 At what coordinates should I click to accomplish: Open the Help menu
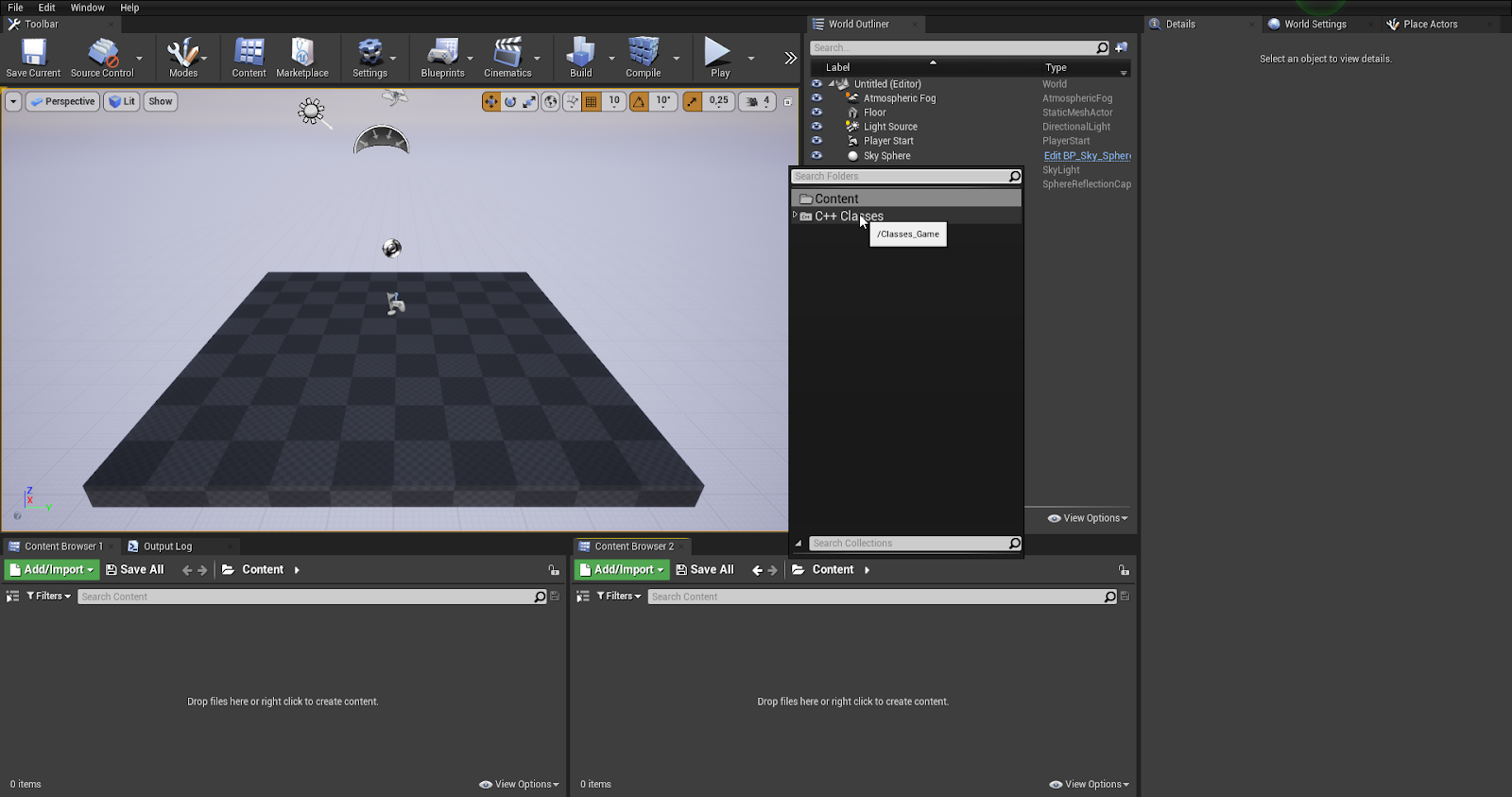point(129,8)
